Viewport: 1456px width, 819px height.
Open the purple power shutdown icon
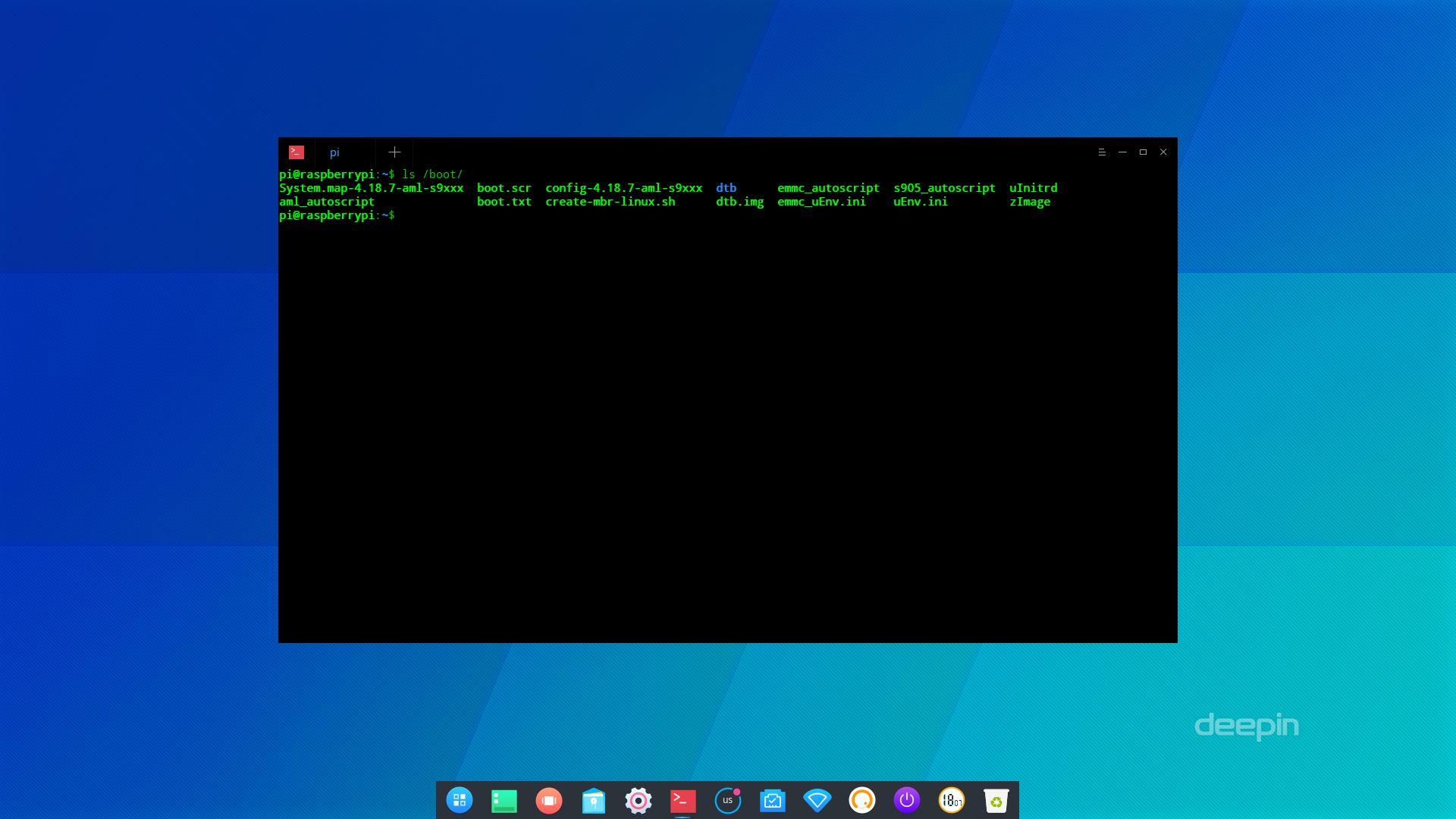point(906,800)
